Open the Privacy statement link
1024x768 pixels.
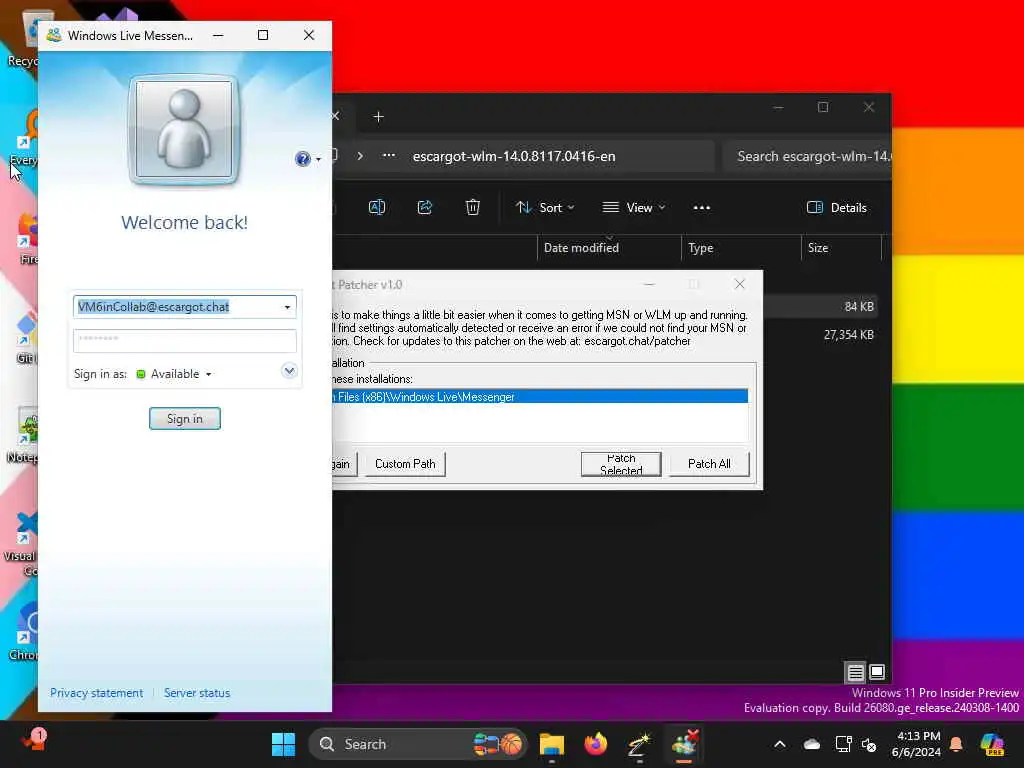coord(96,693)
